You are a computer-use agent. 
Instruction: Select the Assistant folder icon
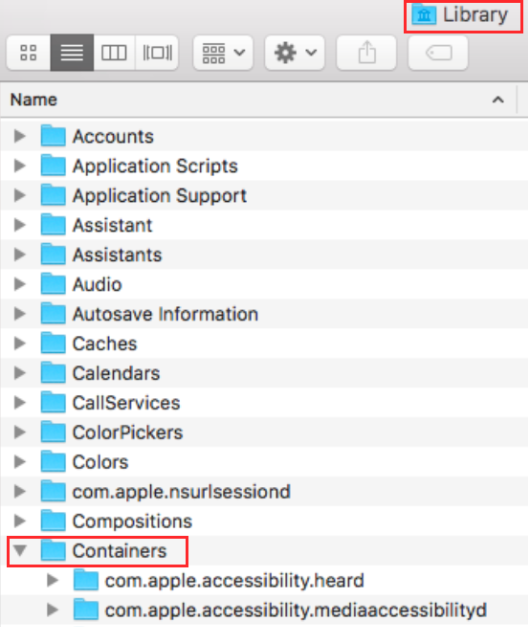pos(53,224)
